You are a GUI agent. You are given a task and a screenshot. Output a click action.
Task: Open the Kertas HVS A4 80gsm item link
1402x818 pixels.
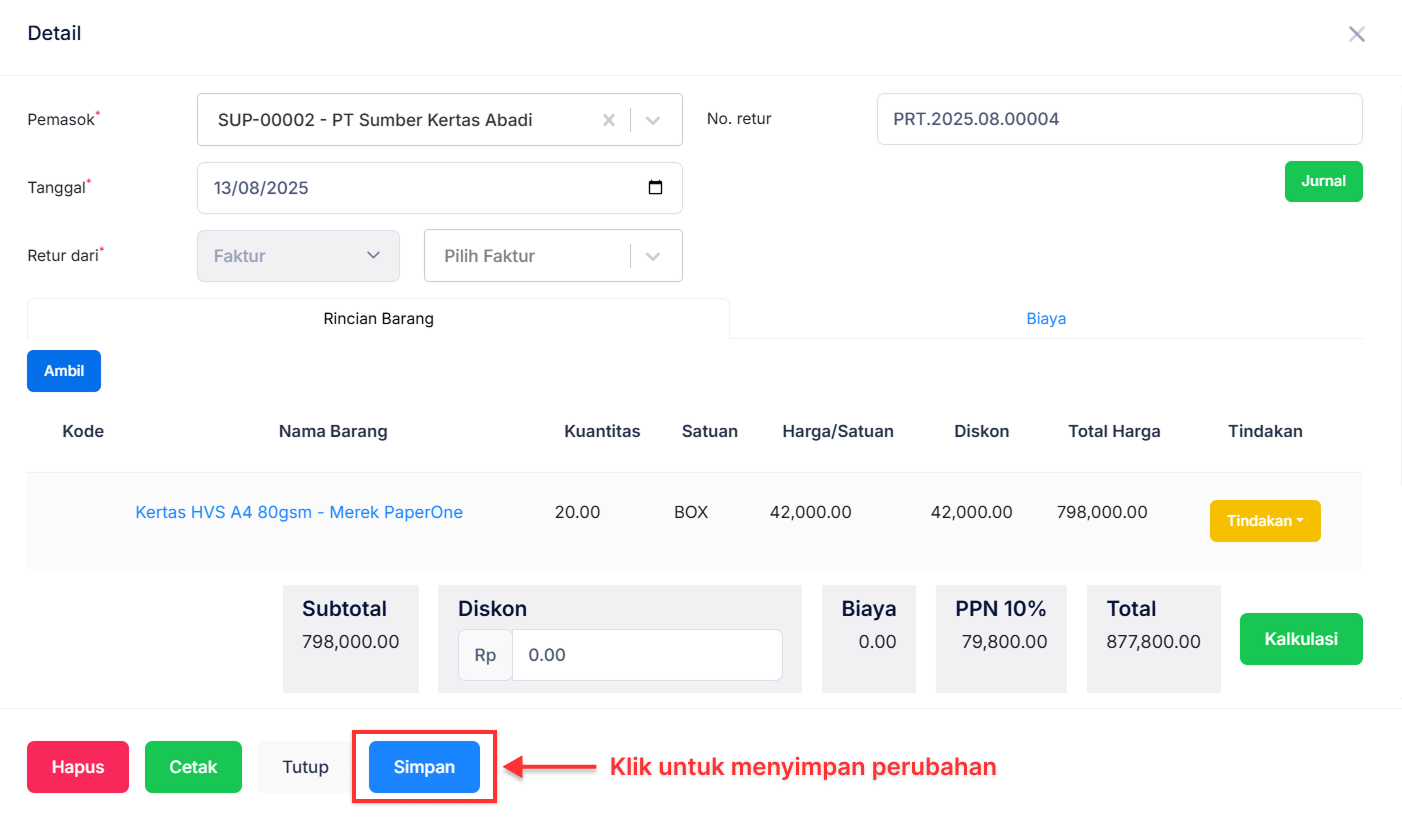click(298, 512)
